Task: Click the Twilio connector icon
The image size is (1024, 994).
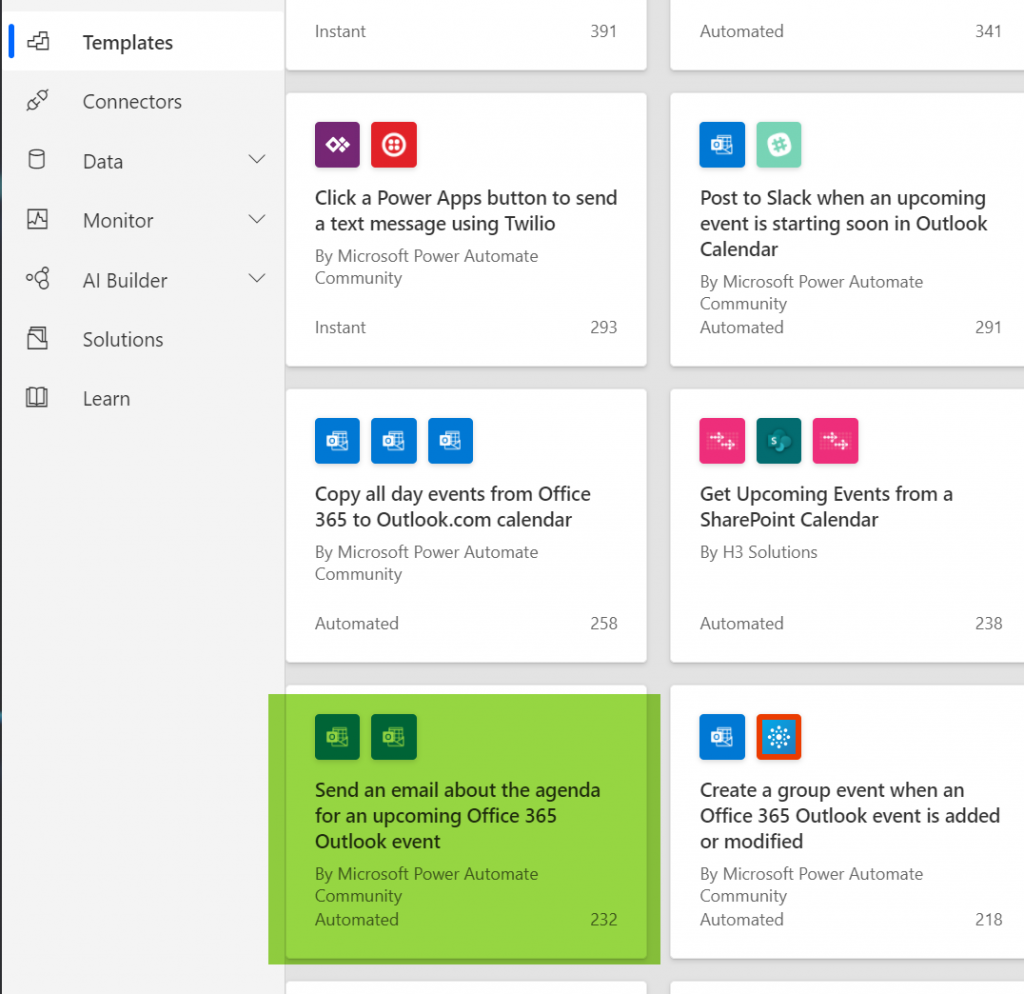Action: [x=394, y=144]
